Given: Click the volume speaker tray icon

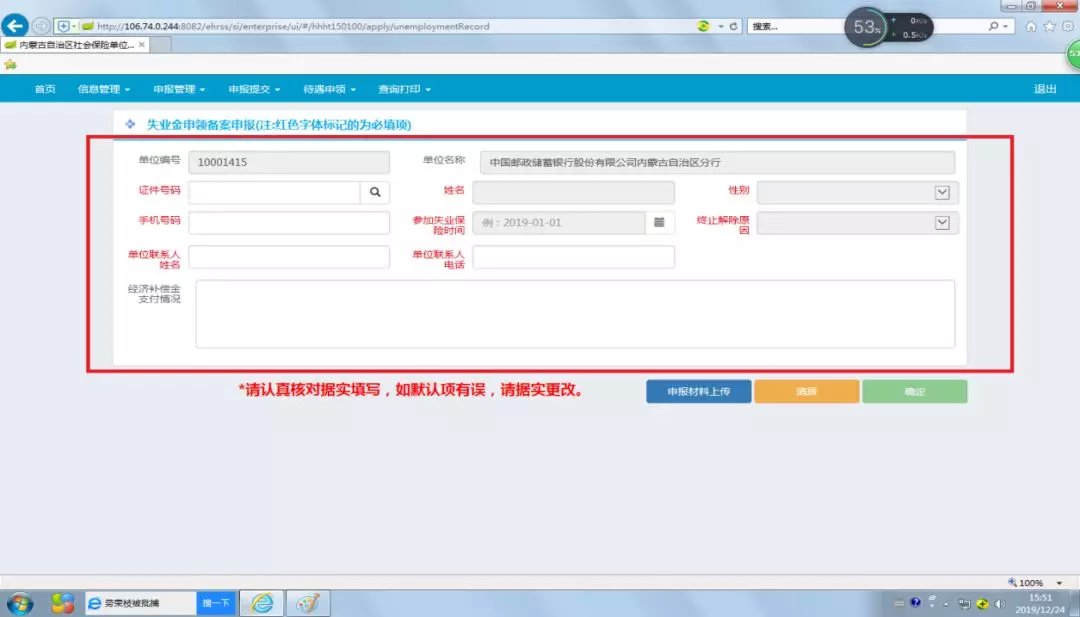Looking at the screenshot, I should click(x=999, y=603).
